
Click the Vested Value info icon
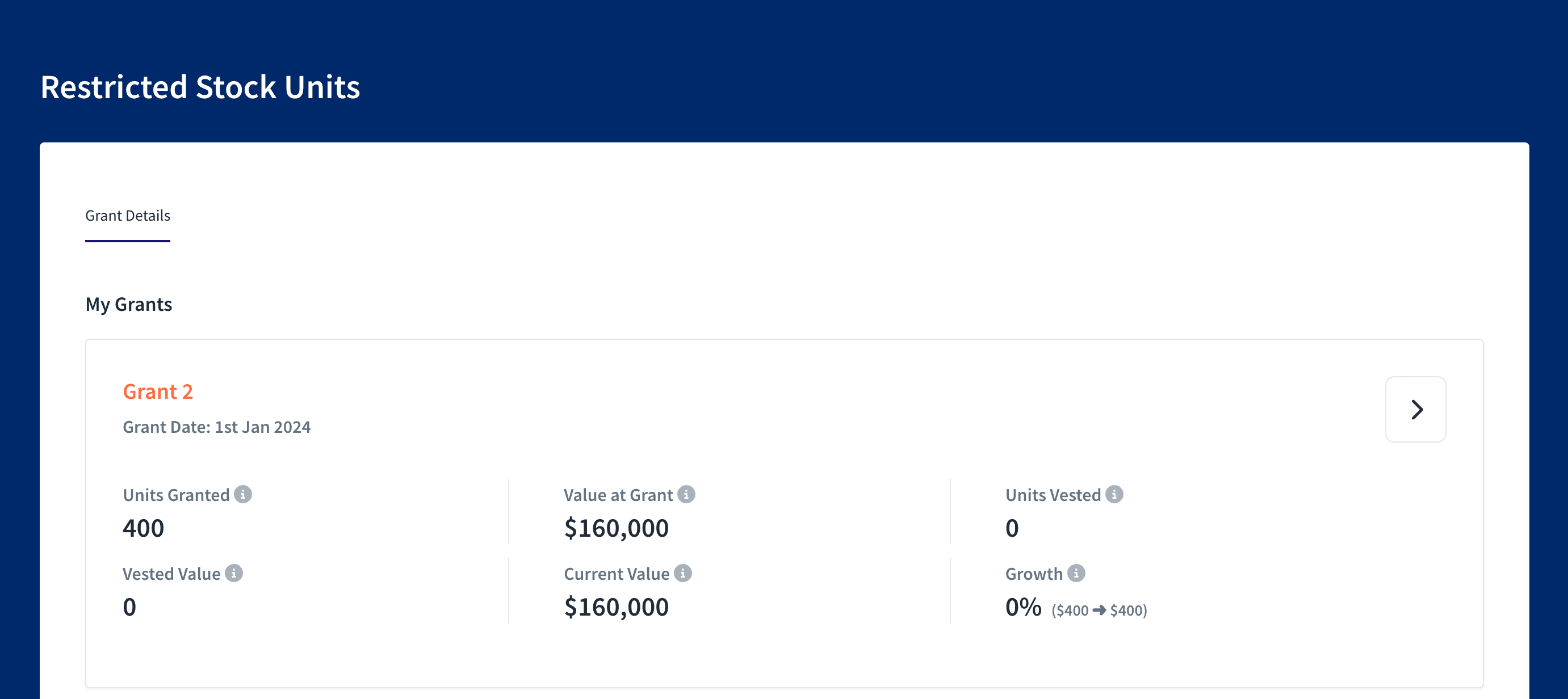pyautogui.click(x=234, y=573)
